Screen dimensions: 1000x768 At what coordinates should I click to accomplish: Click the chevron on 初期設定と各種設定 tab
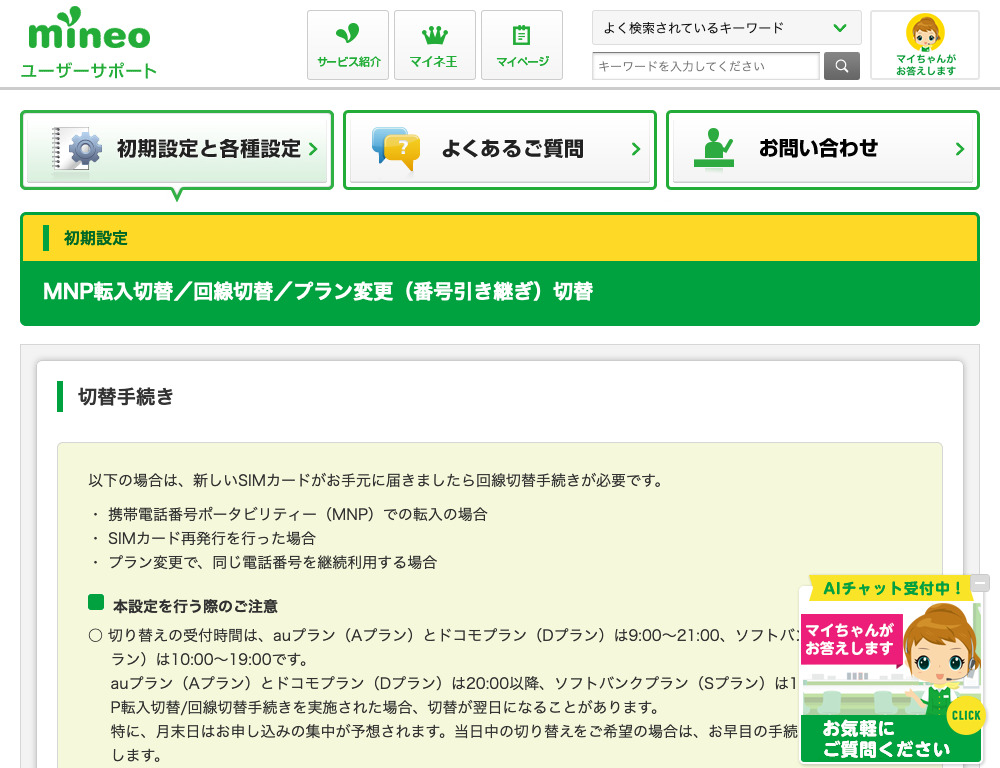pos(313,150)
